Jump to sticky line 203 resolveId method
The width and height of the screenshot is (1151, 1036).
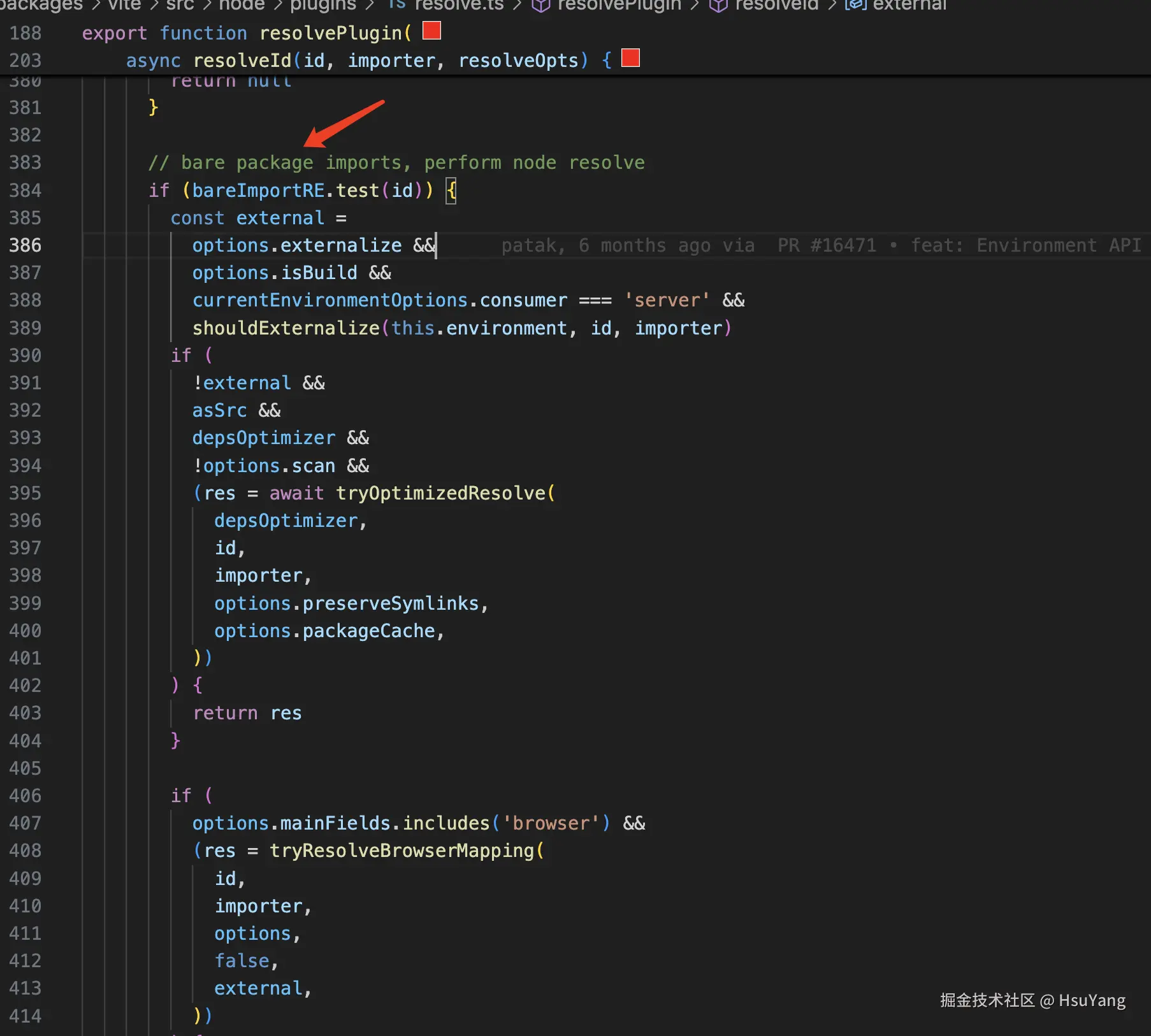369,60
